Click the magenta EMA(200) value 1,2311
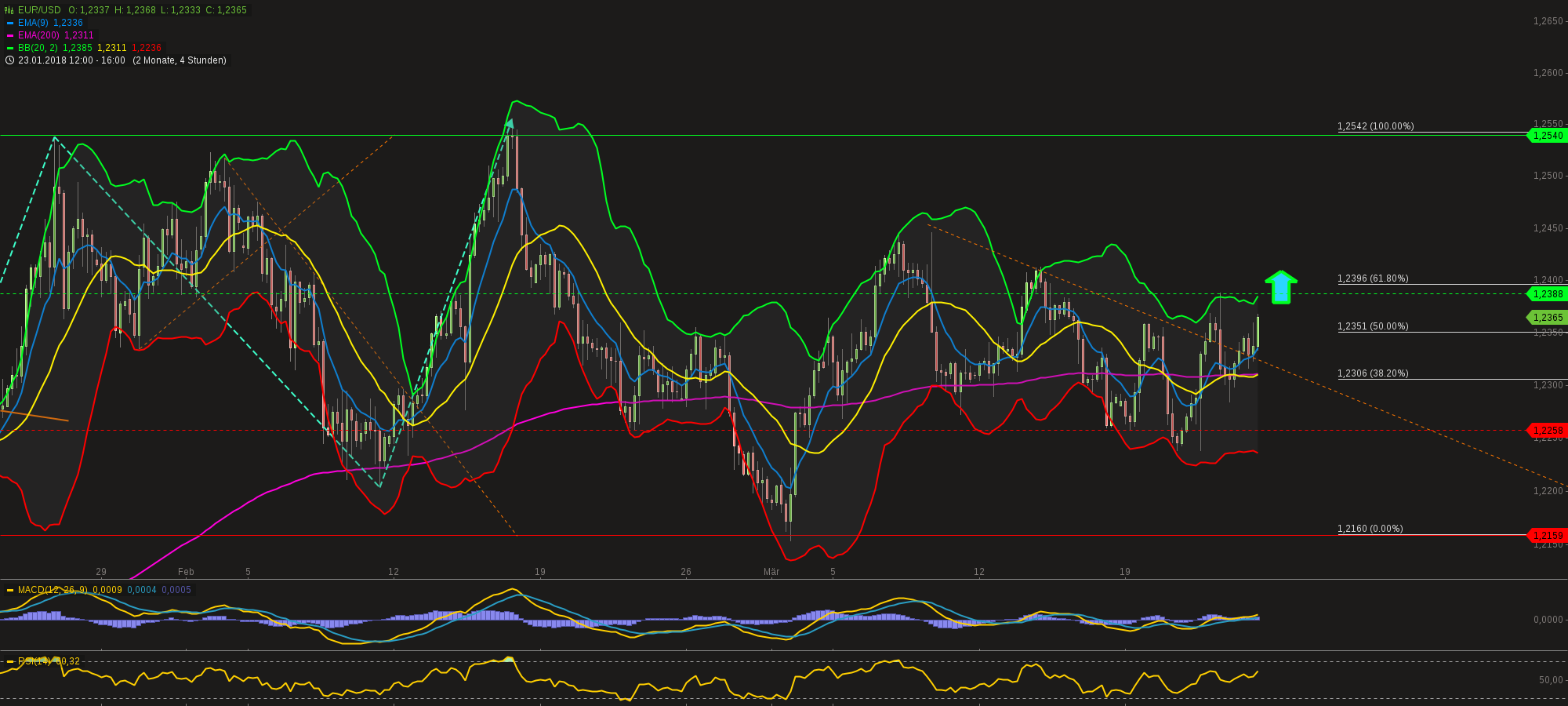Screen dimensions: 1568x706 click(x=79, y=35)
